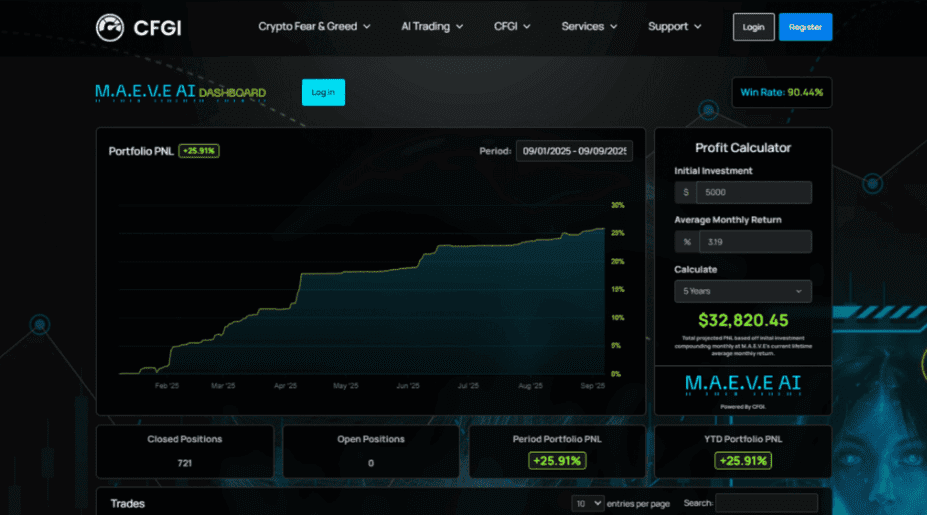The height and width of the screenshot is (515, 927).
Task: Click the blue Register button
Action: pos(805,27)
